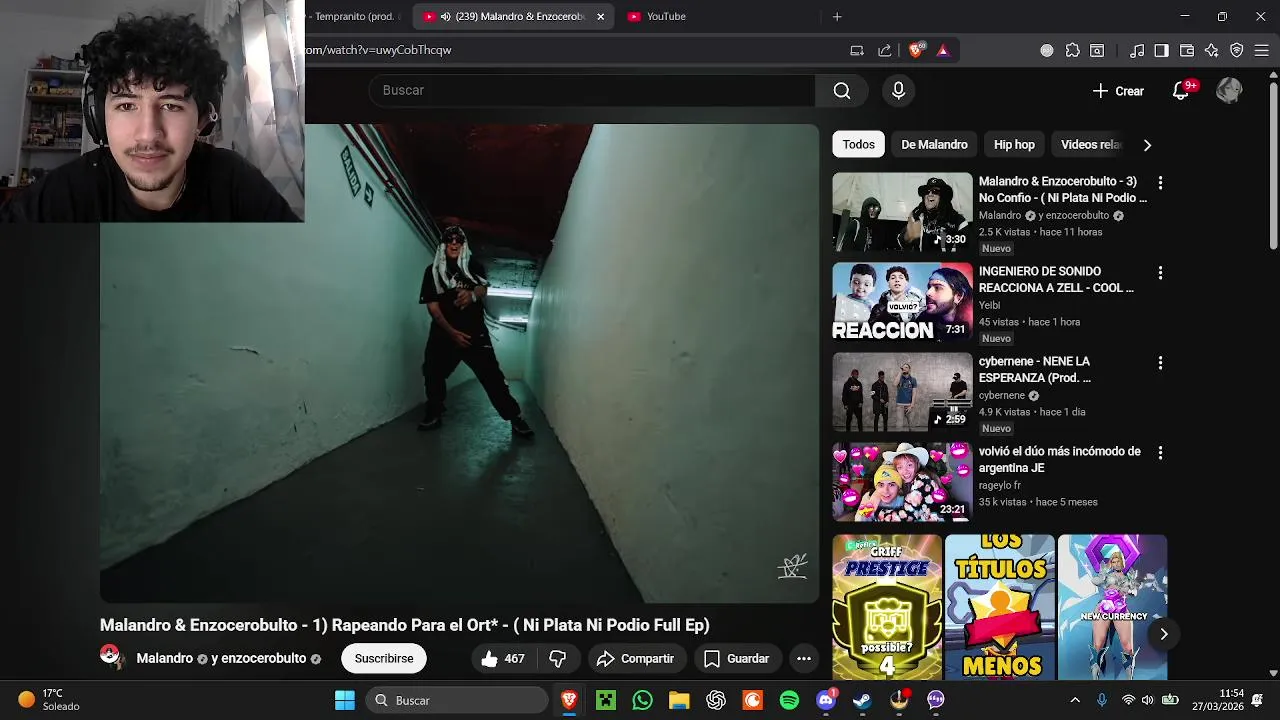Click the Guardar button
This screenshot has width=1280, height=720.
tap(736, 658)
